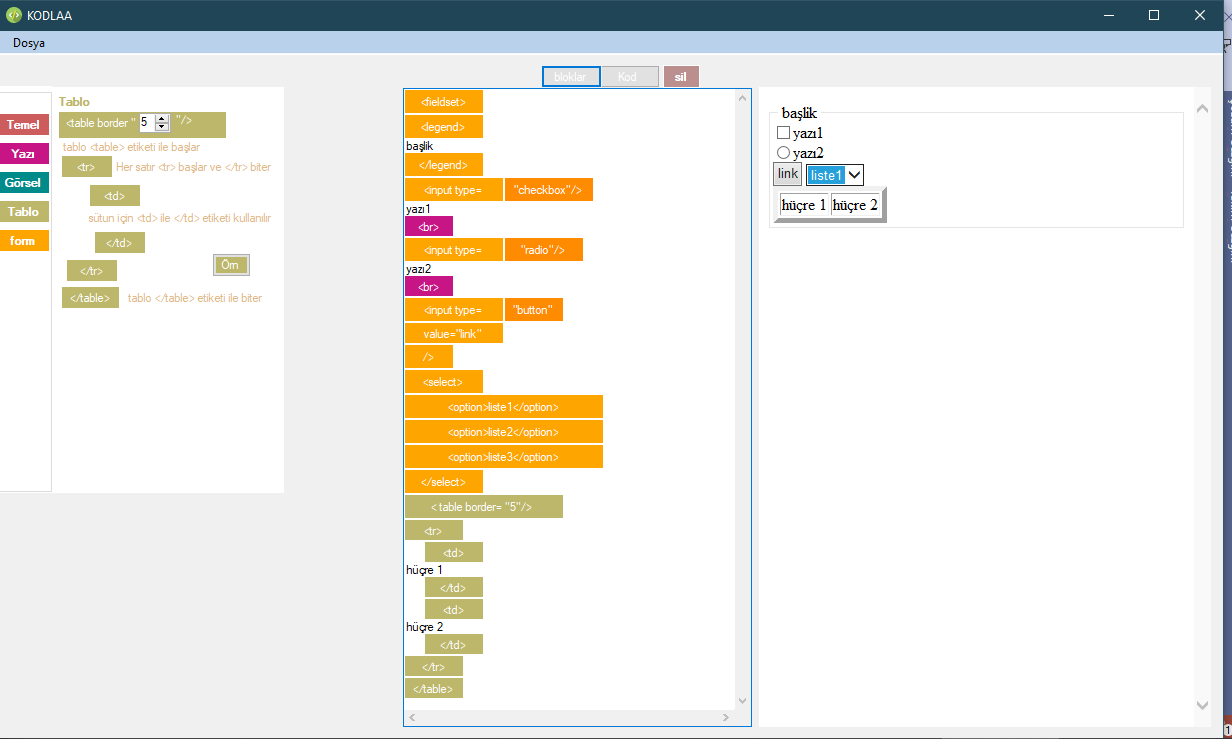Select the <fieldset> block in workspace

coord(444,101)
